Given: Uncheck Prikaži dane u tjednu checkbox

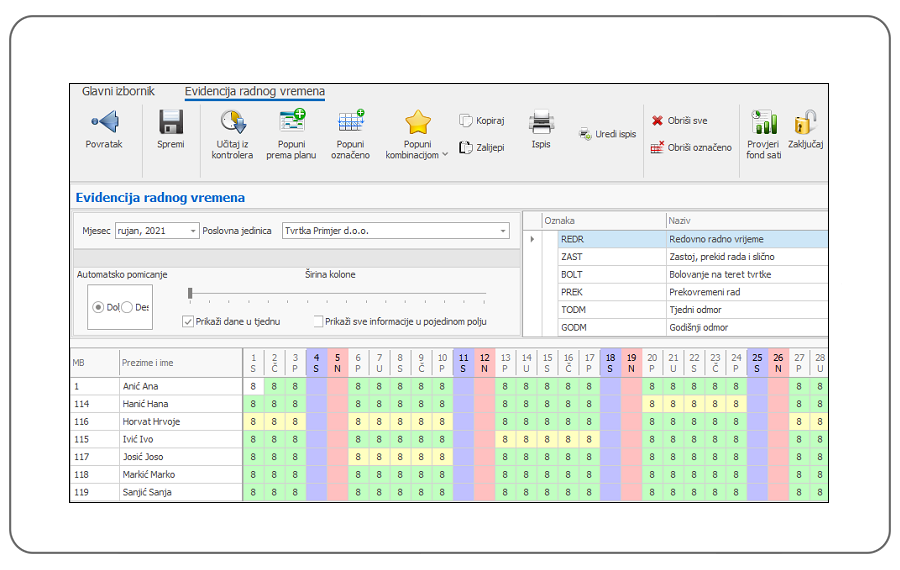Looking at the screenshot, I should [x=188, y=321].
